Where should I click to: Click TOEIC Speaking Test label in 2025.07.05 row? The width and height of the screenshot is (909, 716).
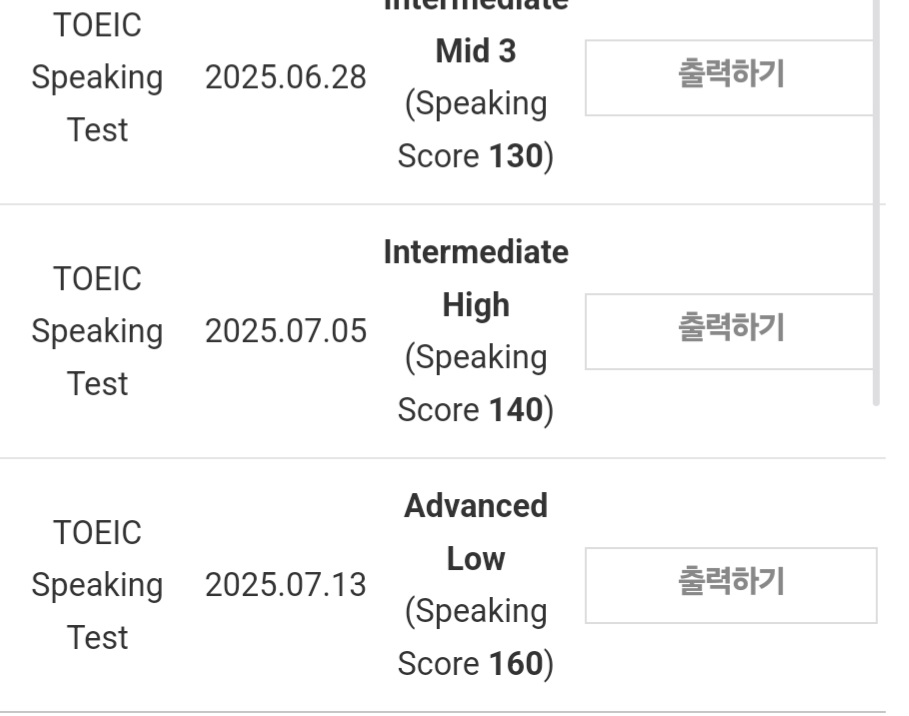[x=97, y=331]
